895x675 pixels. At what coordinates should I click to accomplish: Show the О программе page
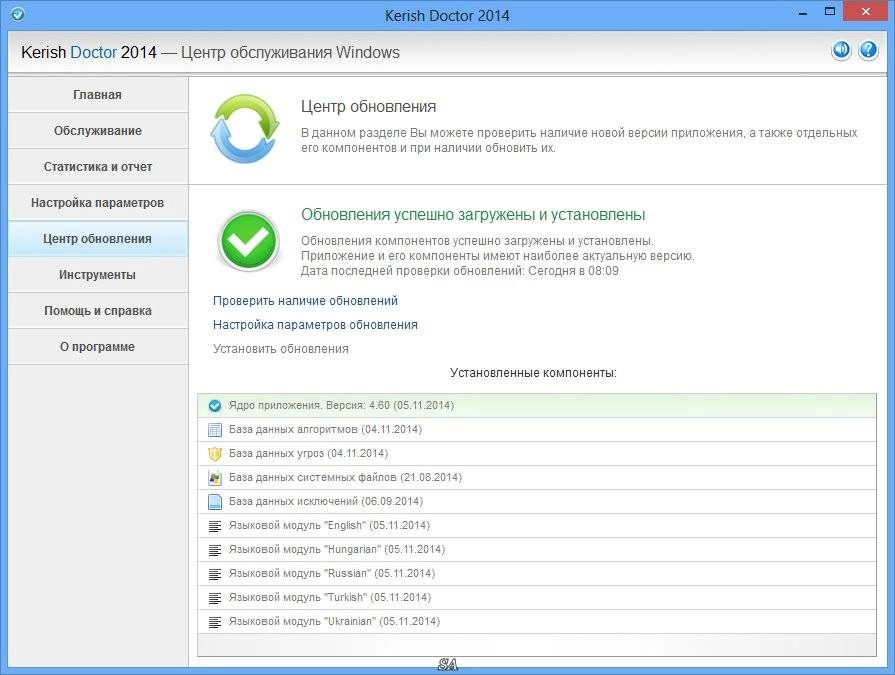[x=98, y=346]
